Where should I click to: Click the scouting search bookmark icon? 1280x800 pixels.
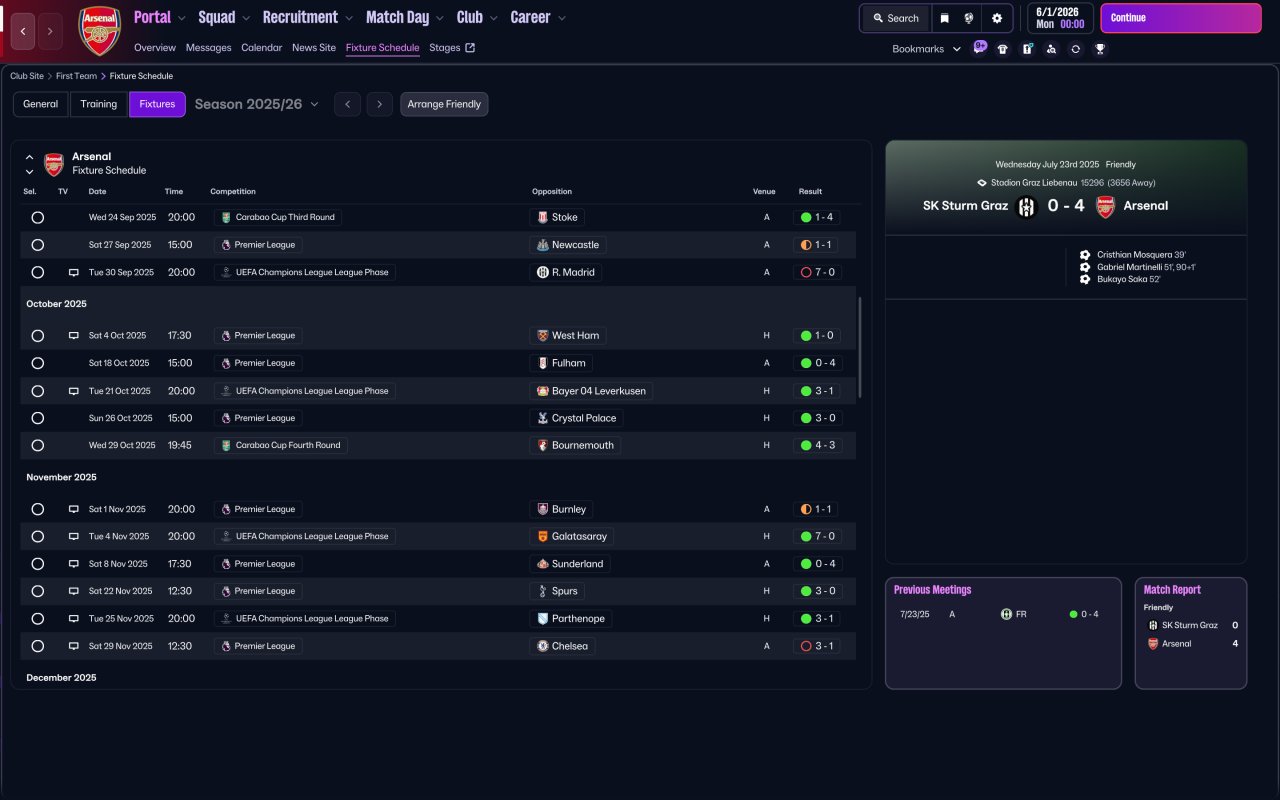click(1051, 49)
